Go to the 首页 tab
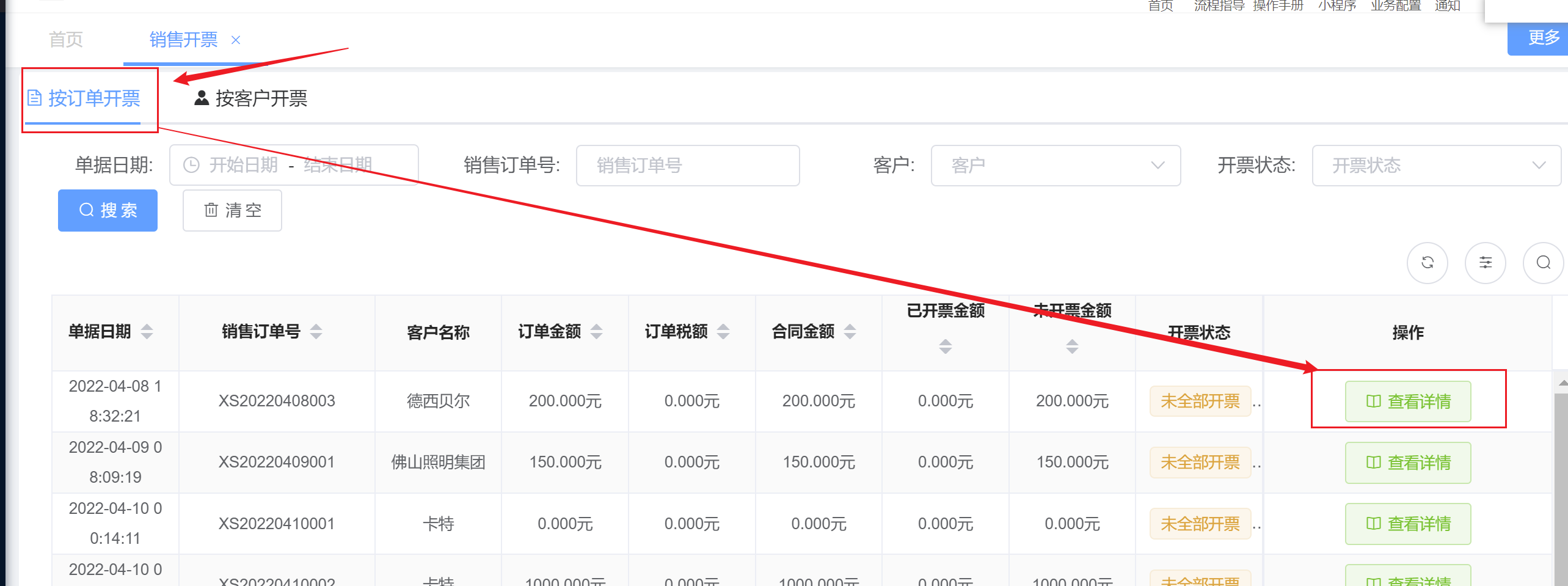 click(66, 40)
